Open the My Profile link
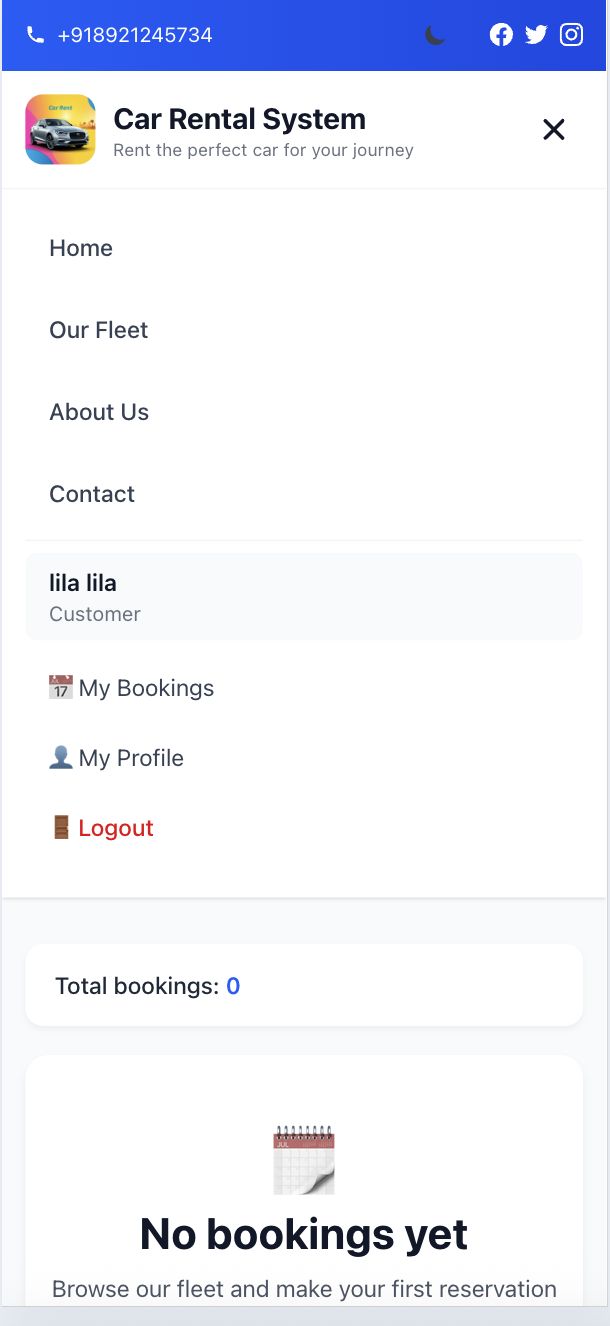The image size is (610, 1326). [x=131, y=758]
